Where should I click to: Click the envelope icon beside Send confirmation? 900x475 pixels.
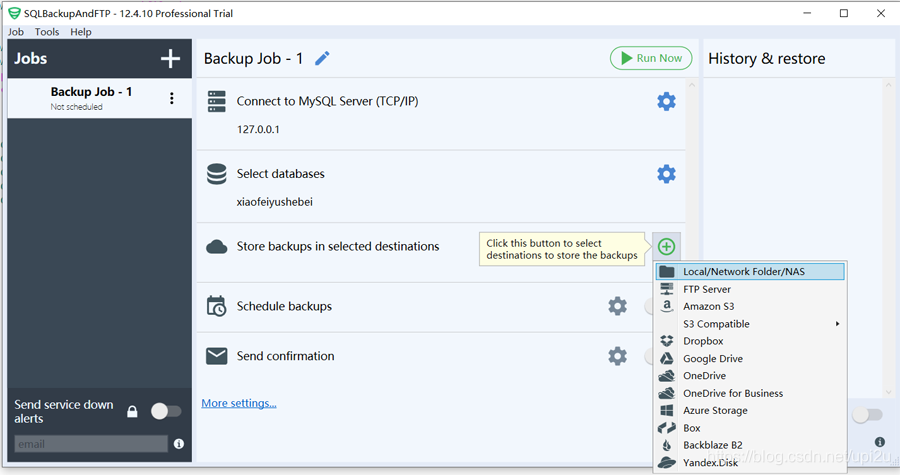coord(216,356)
